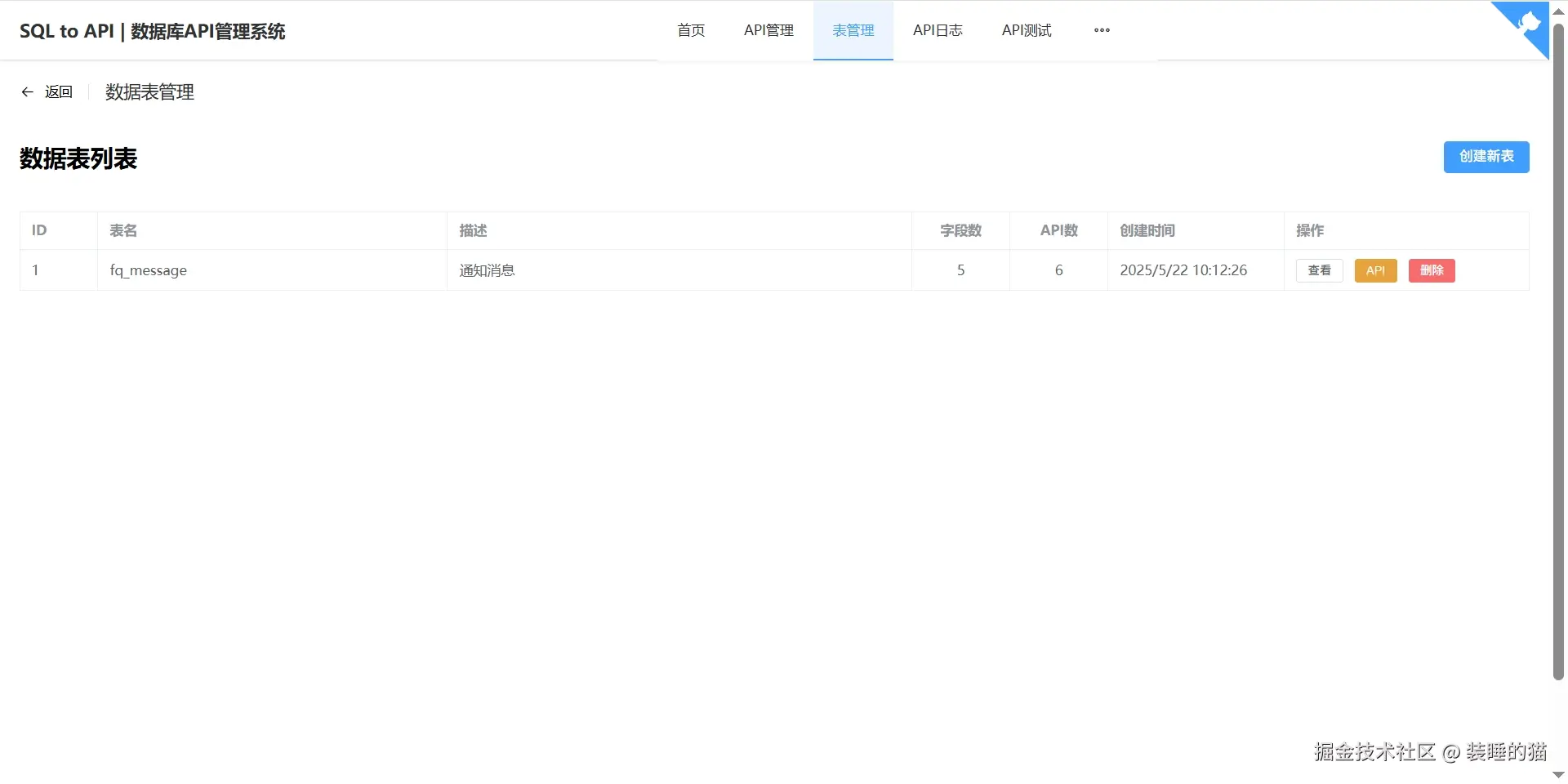Click the 创建时间 column header

(x=1147, y=230)
